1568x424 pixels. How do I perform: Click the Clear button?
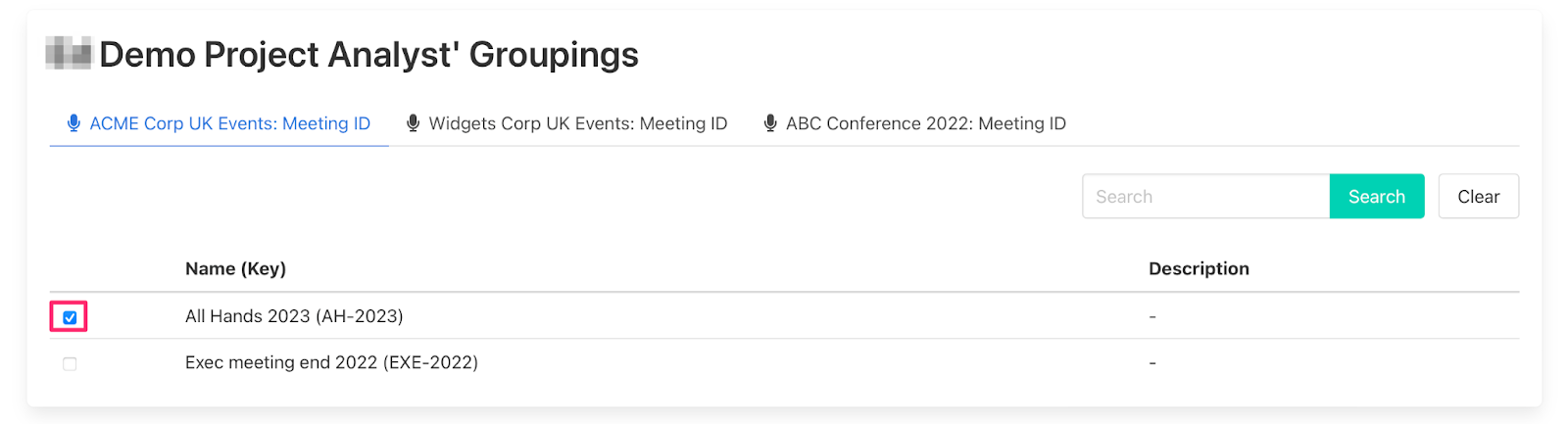[x=1478, y=197]
